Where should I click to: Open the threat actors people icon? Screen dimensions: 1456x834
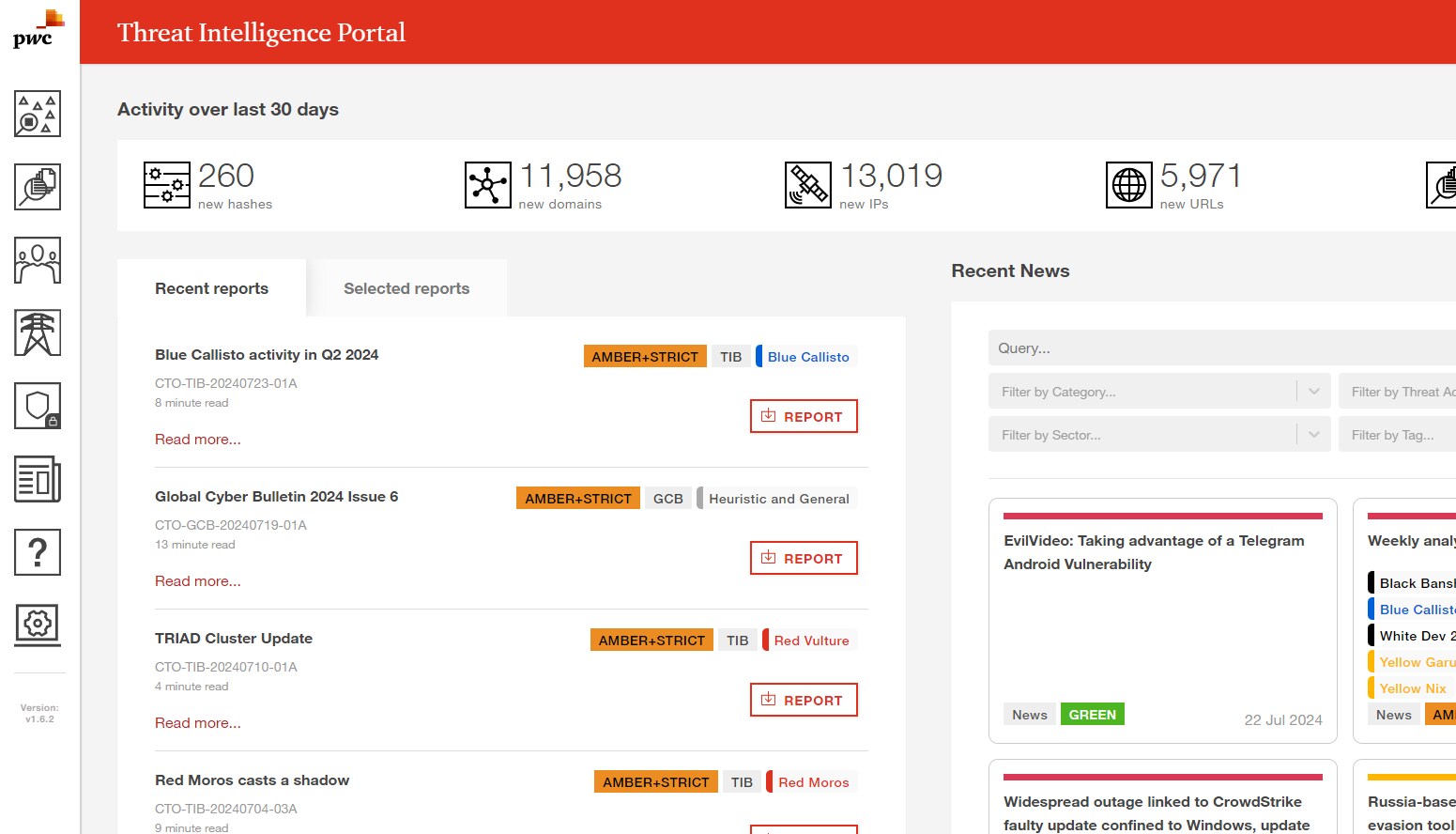coord(38,260)
